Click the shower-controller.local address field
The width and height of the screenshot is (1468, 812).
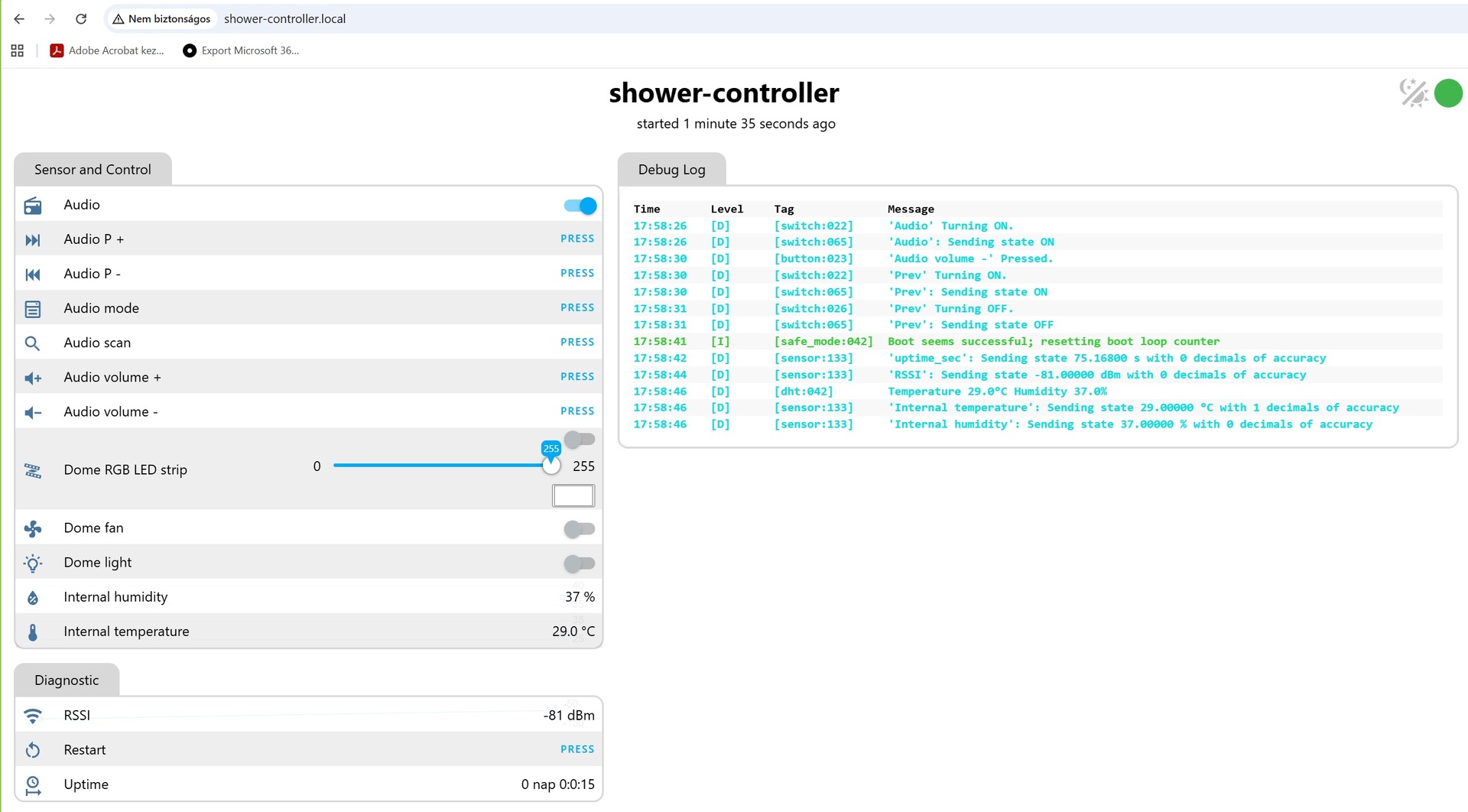[284, 19]
